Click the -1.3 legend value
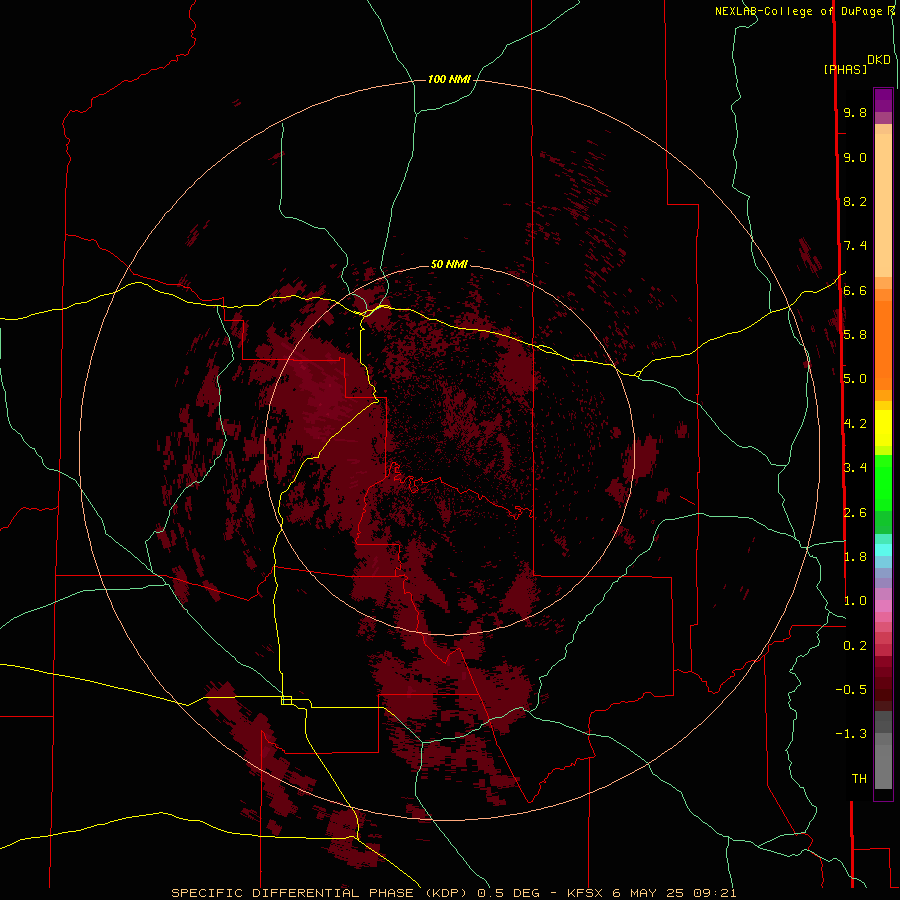 pyautogui.click(x=851, y=734)
